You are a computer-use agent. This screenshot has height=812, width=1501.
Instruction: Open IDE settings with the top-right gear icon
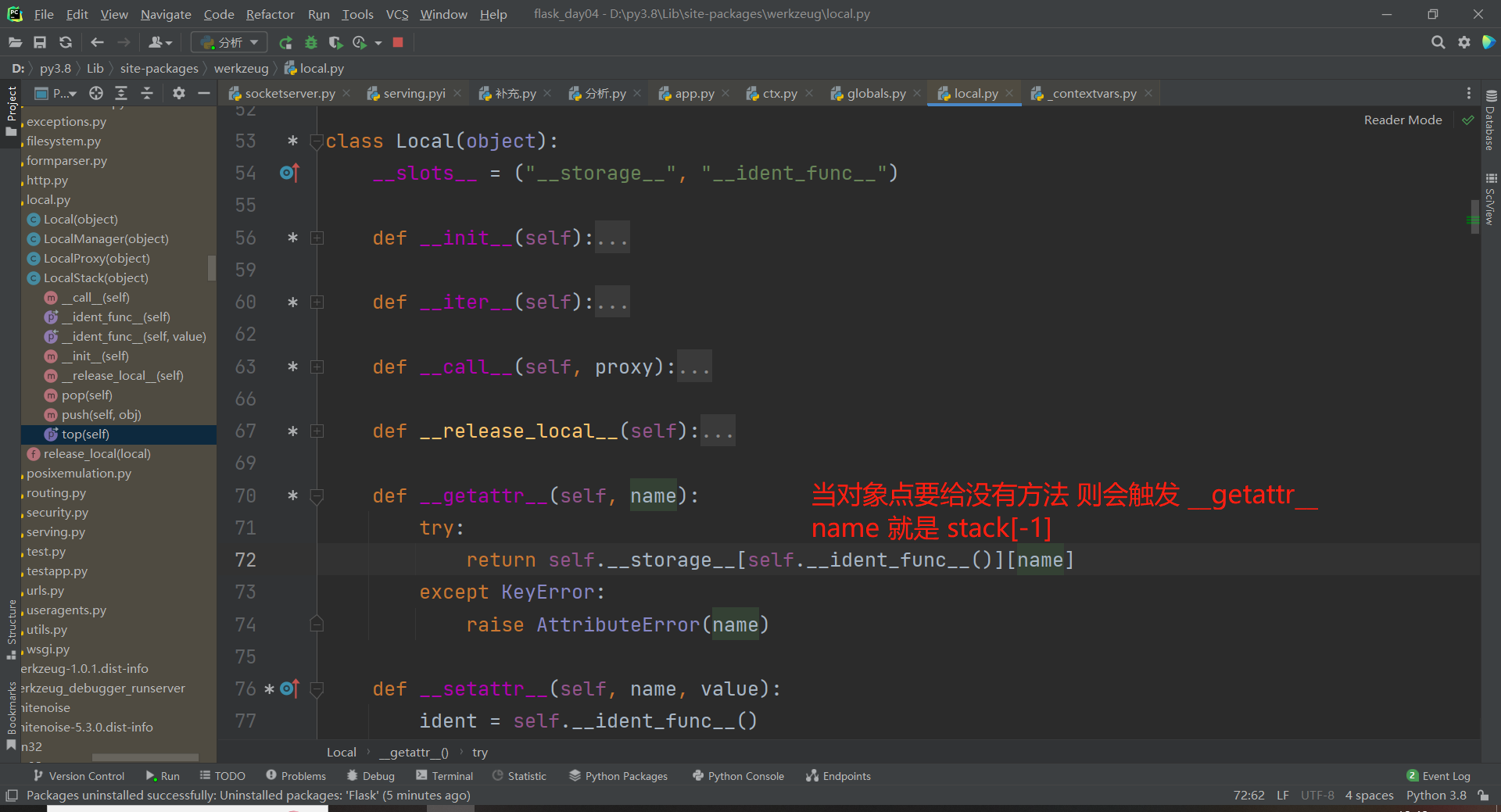(x=1463, y=42)
